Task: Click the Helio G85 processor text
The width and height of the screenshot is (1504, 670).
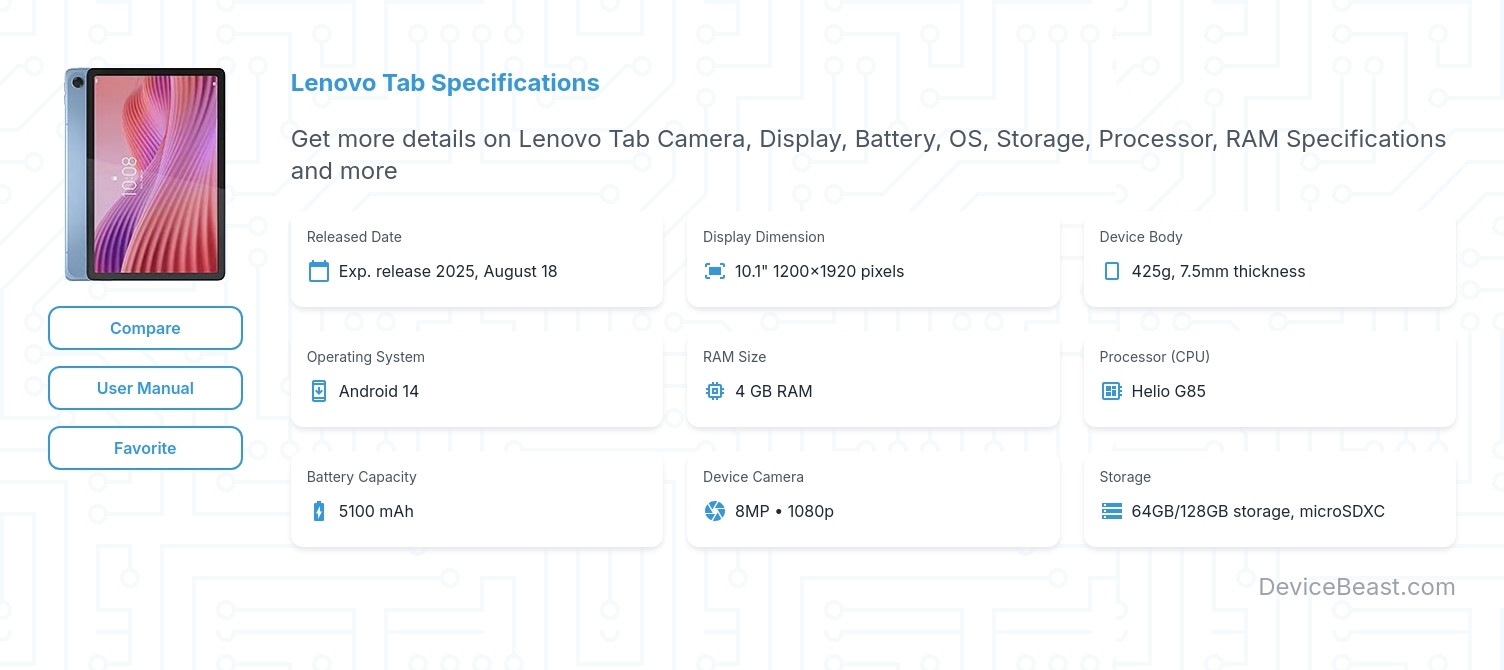Action: pyautogui.click(x=1168, y=391)
